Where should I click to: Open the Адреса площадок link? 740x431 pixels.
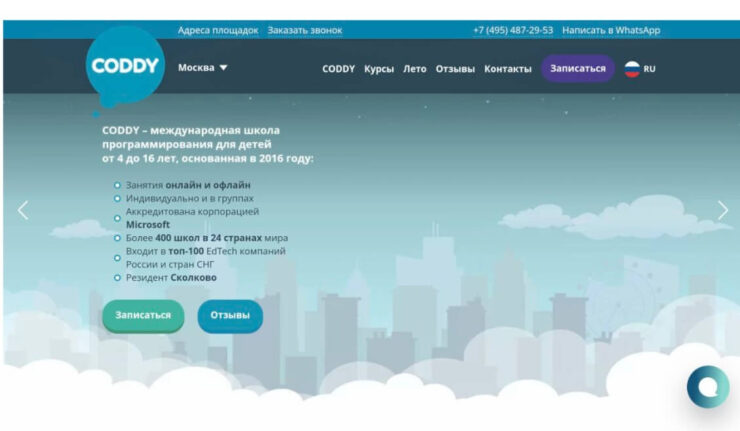(x=218, y=30)
